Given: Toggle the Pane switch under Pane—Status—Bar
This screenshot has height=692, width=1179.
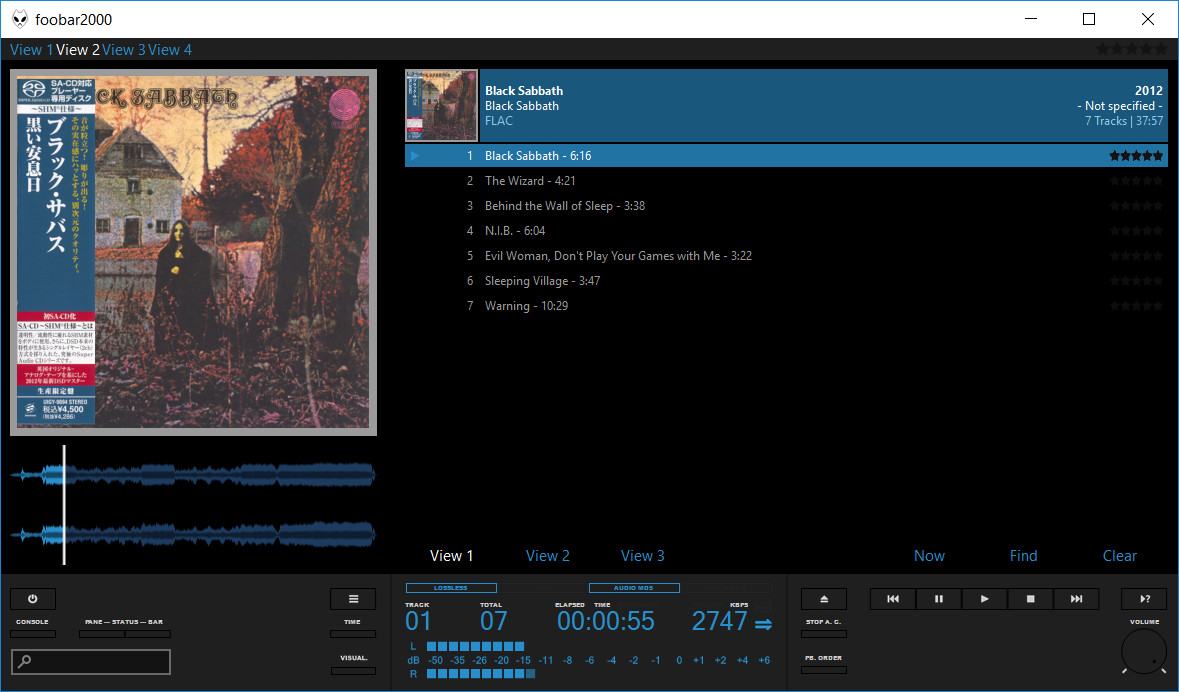Looking at the screenshot, I should [x=102, y=634].
